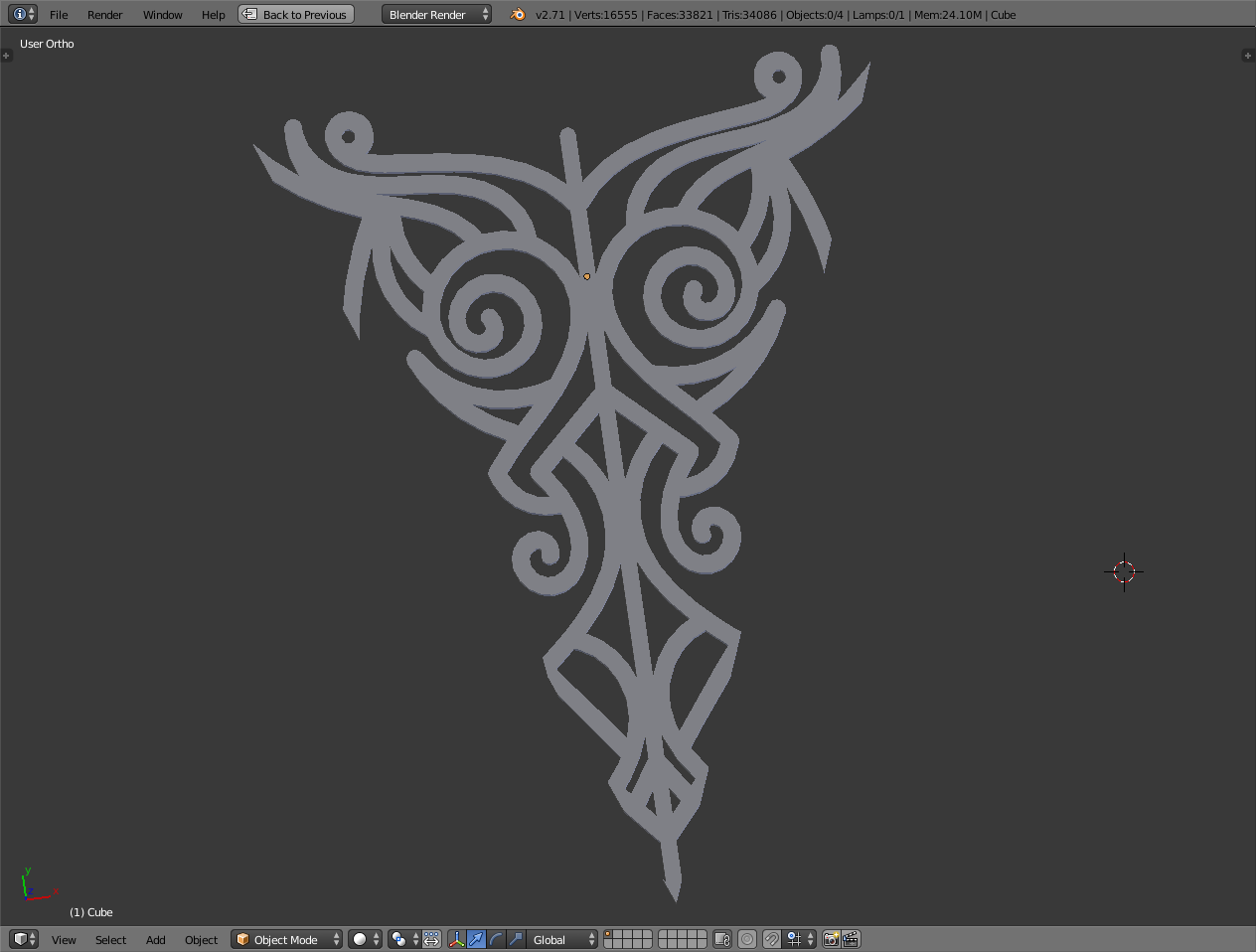Image resolution: width=1256 pixels, height=952 pixels.
Task: Select the scale manipulator icon
Action: (516, 940)
